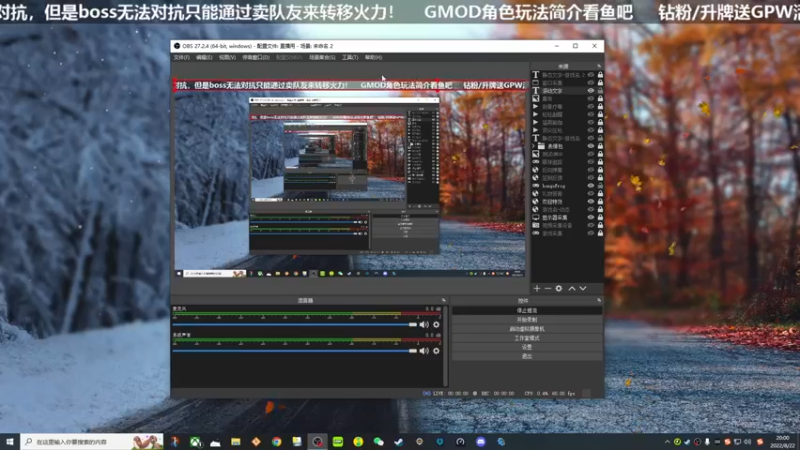Hide the 滚动文字 source via eye icon
800x450 pixels.
coord(591,91)
